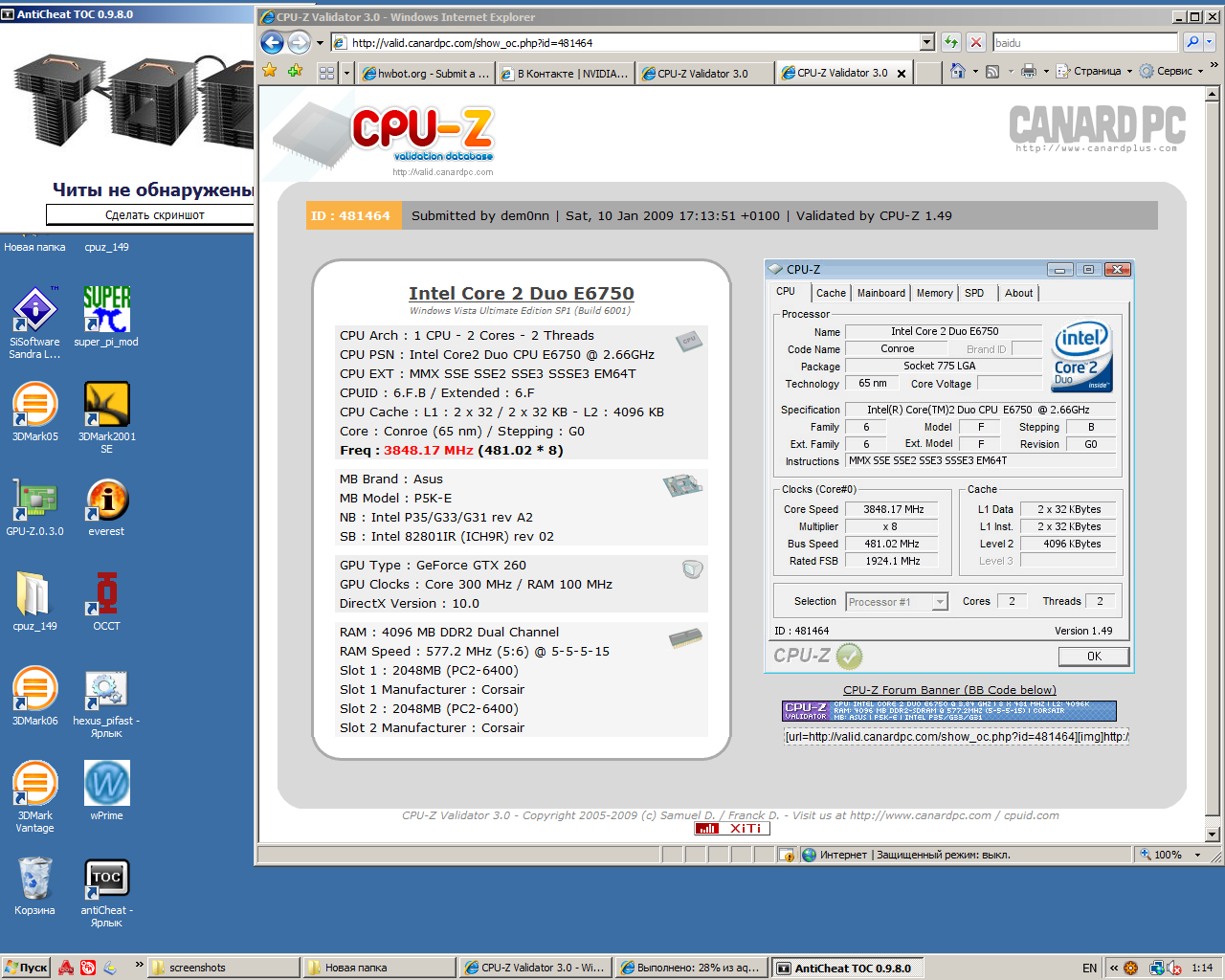Select the SPD tab in CPU-Z
The width and height of the screenshot is (1225, 980).
pyautogui.click(x=974, y=294)
